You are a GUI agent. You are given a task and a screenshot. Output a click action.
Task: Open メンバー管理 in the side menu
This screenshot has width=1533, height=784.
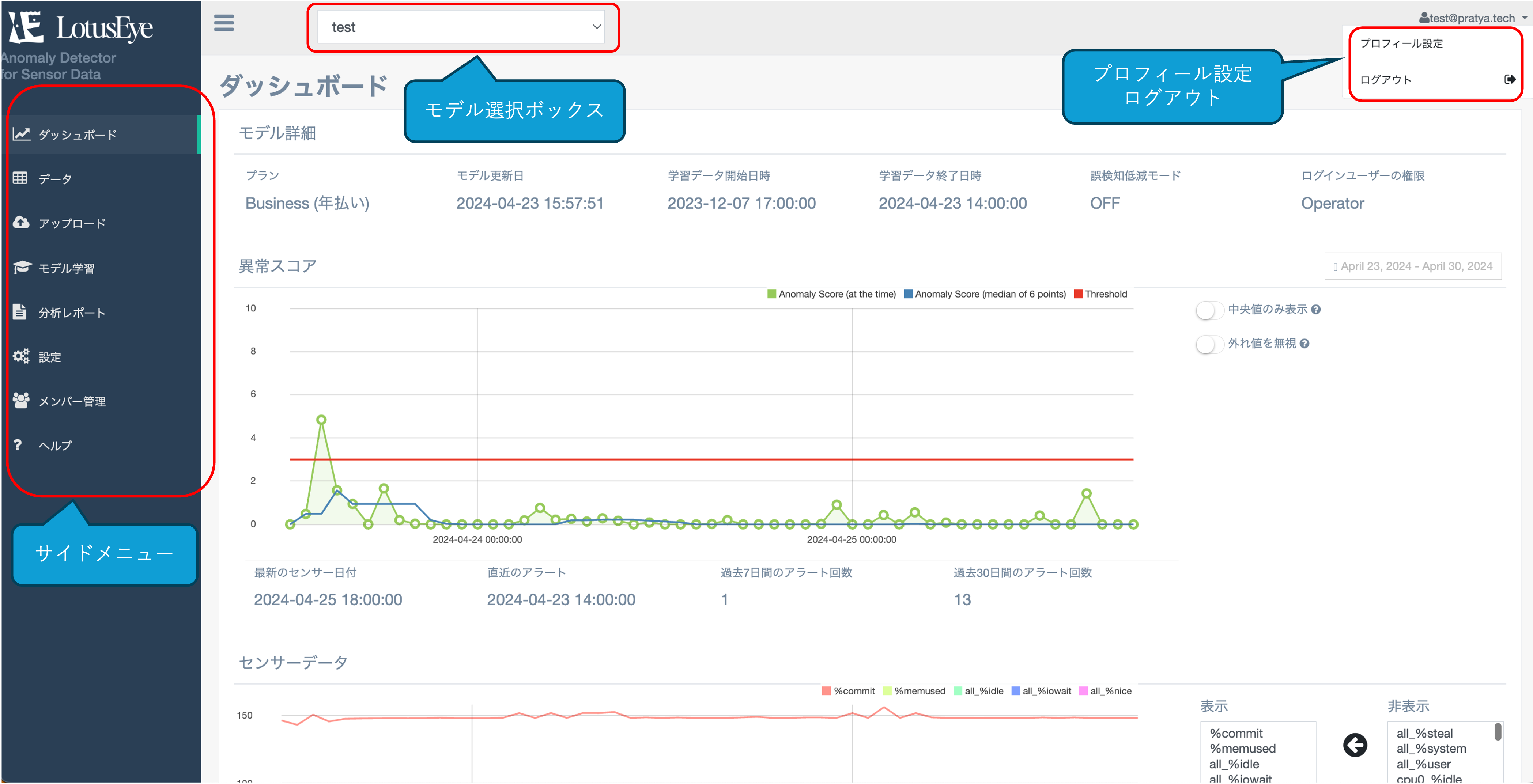[102, 401]
